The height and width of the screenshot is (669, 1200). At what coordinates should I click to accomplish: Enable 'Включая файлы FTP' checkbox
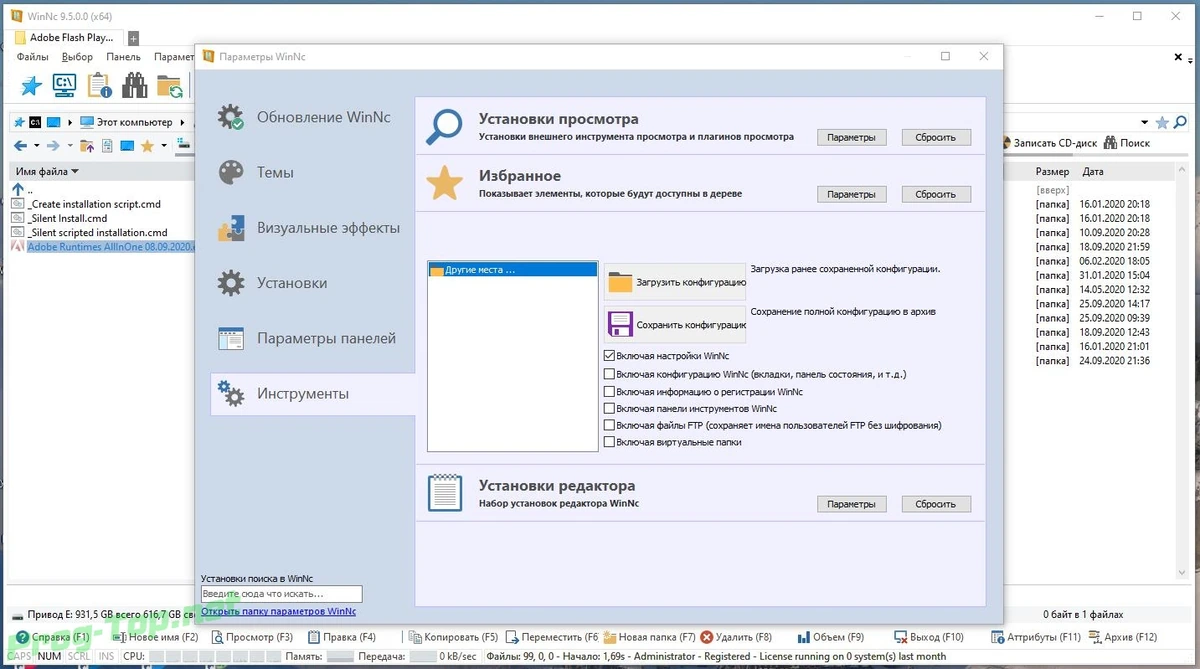click(609, 425)
